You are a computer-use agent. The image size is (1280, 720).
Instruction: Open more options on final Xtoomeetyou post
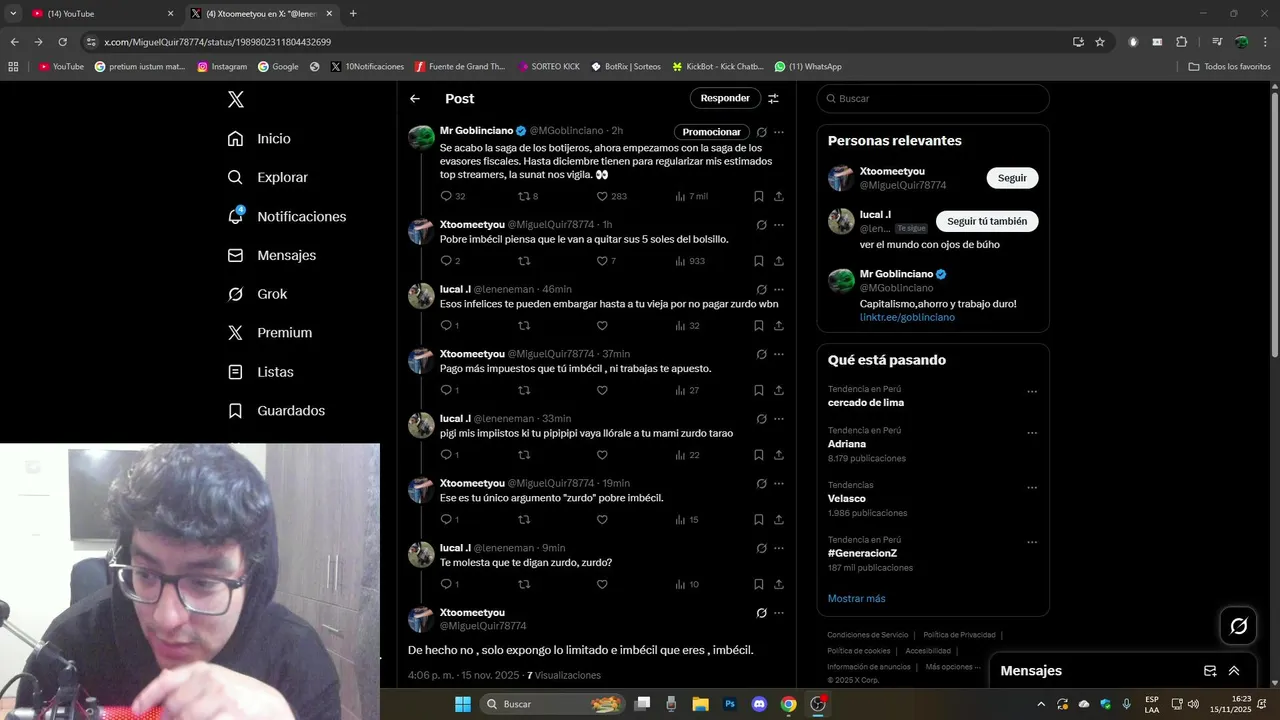click(779, 613)
